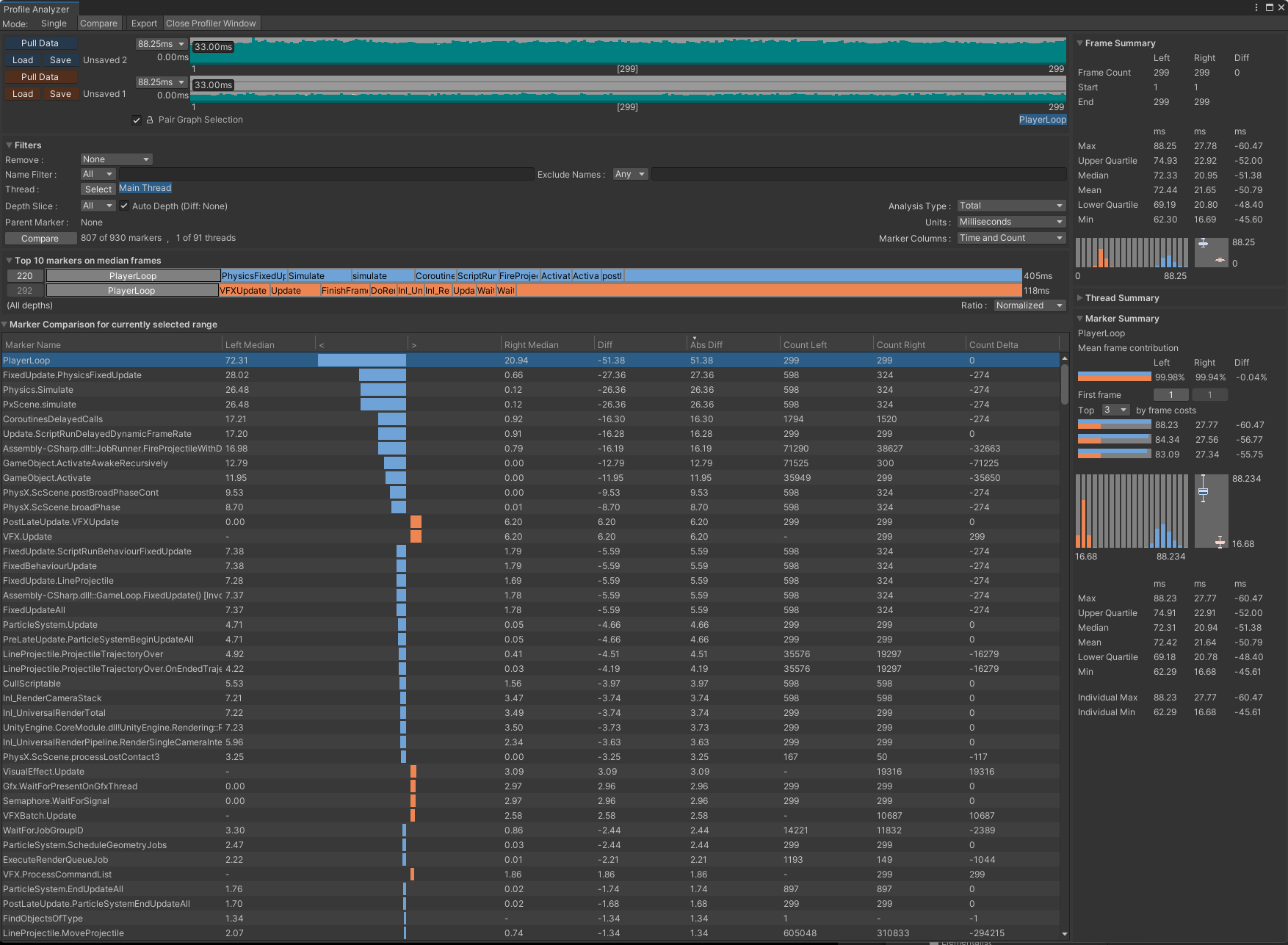Click the Frame Summary histogram chart
Screen dimensions: 1288x945
[x=1131, y=252]
